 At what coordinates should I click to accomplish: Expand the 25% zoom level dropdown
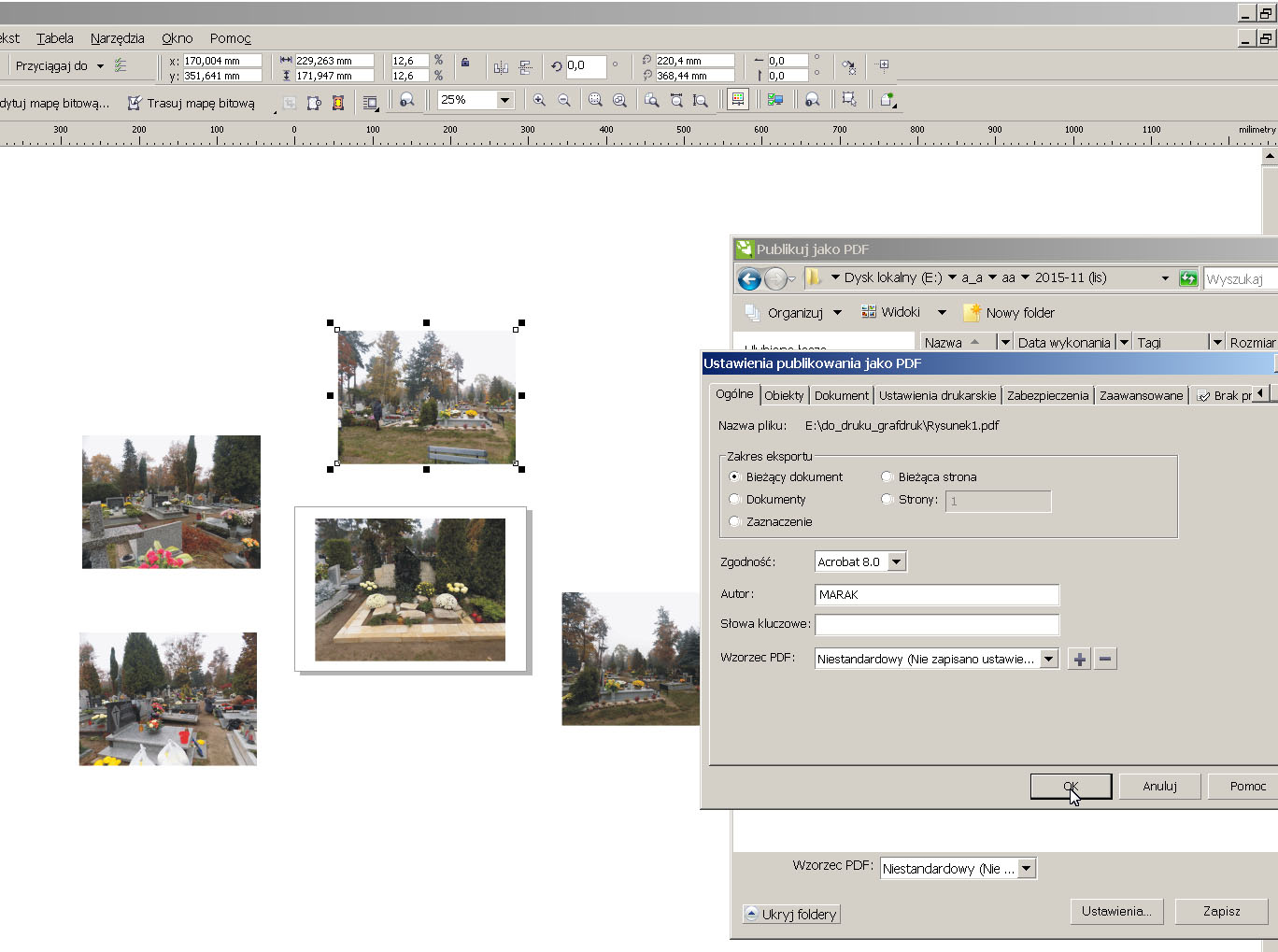[504, 100]
